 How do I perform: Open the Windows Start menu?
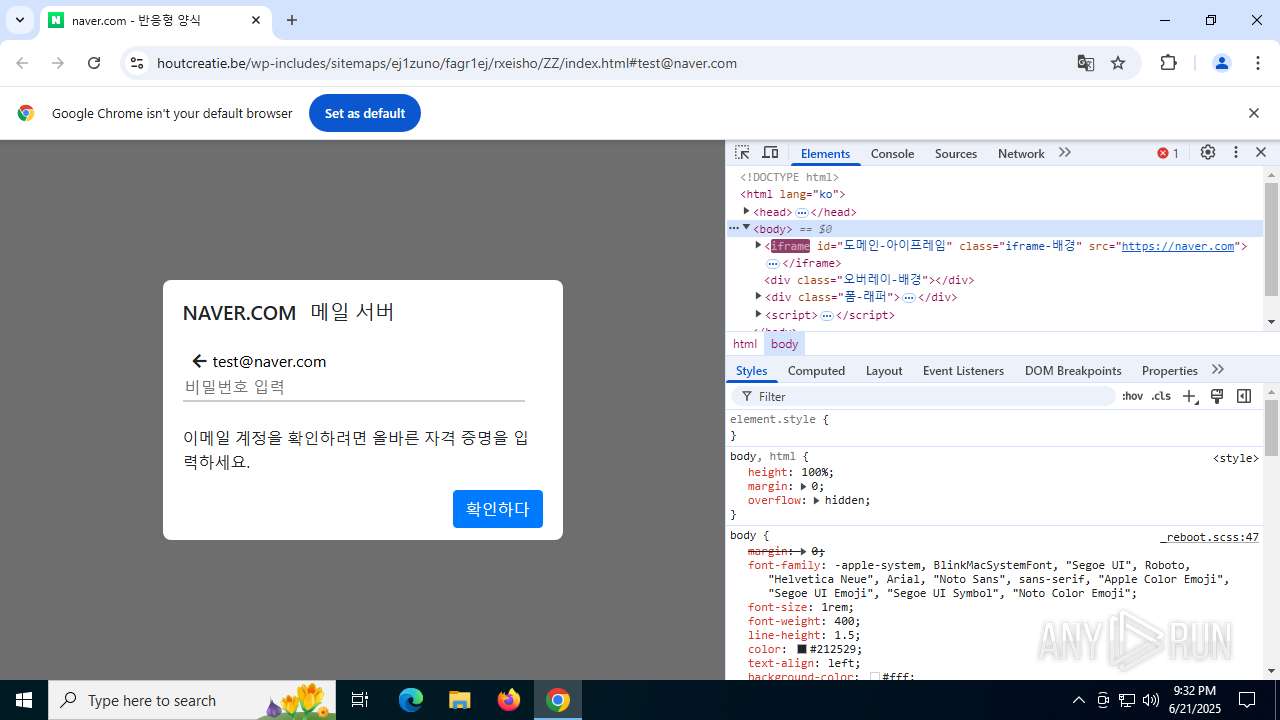[24, 700]
